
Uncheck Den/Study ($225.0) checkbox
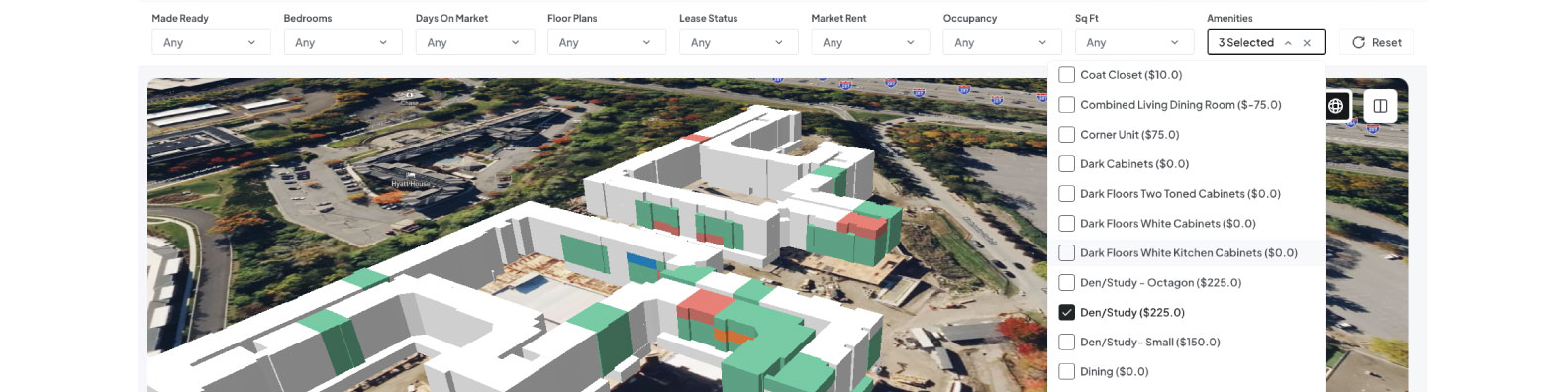1066,312
